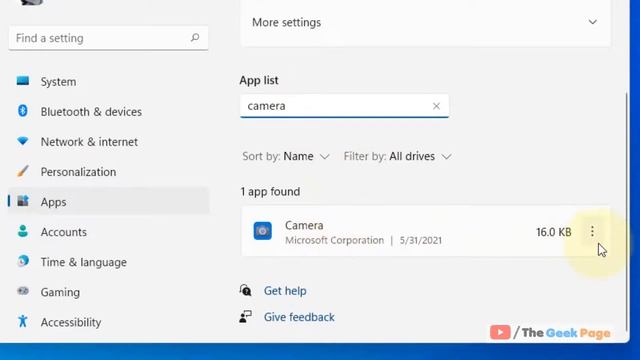
Task: Click the Get help headset icon
Action: point(245,291)
